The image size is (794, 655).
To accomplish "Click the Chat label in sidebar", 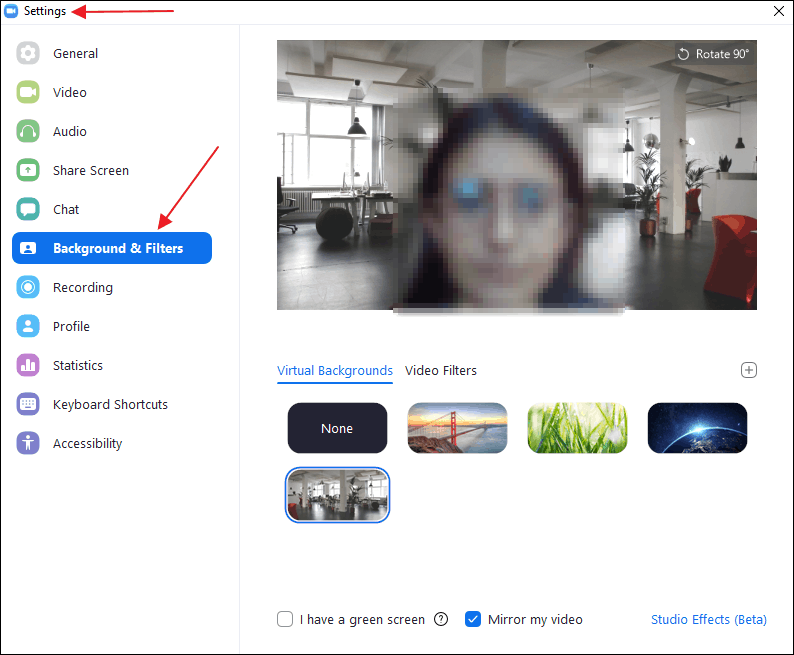I will click(66, 210).
